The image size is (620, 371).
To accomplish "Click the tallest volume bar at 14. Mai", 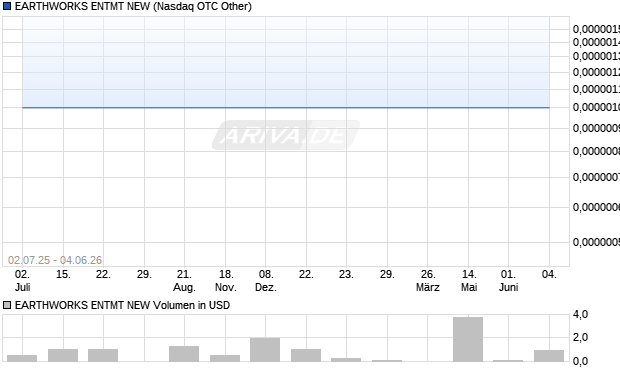I will click(x=468, y=339).
